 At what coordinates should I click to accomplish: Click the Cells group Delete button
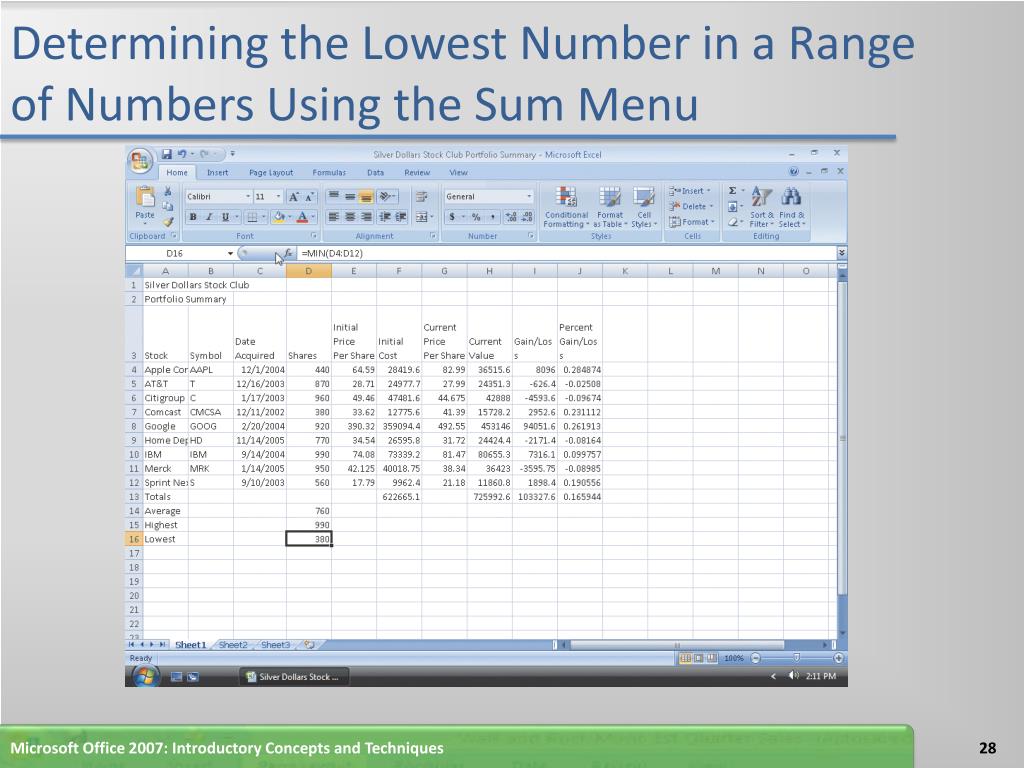(x=691, y=206)
